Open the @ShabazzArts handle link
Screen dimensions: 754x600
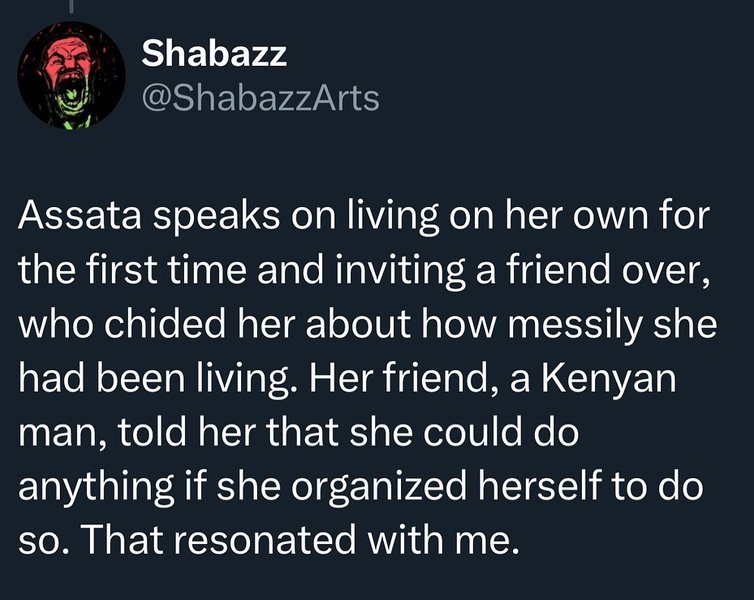coord(260,98)
